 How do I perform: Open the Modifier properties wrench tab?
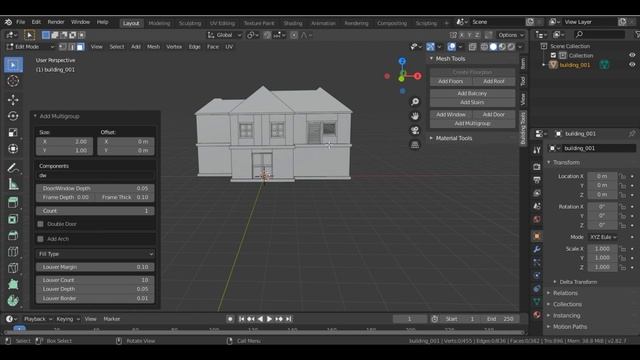click(x=537, y=249)
